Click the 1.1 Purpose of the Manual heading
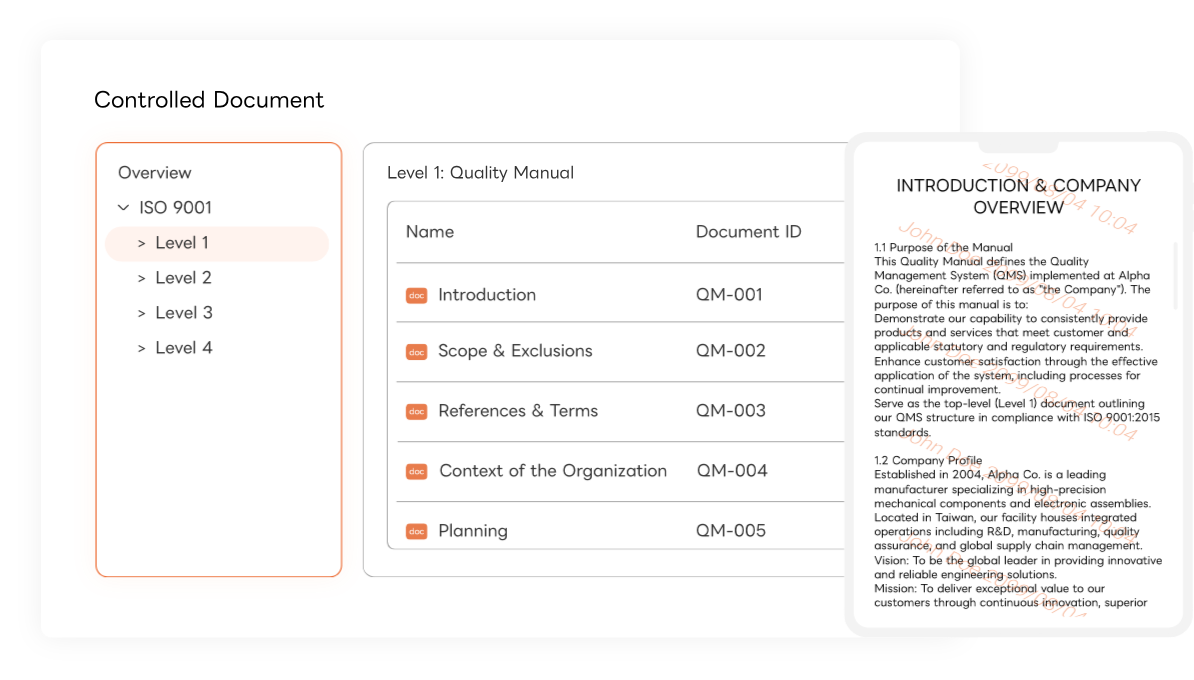Image resolution: width=1194 pixels, height=680 pixels. click(943, 247)
